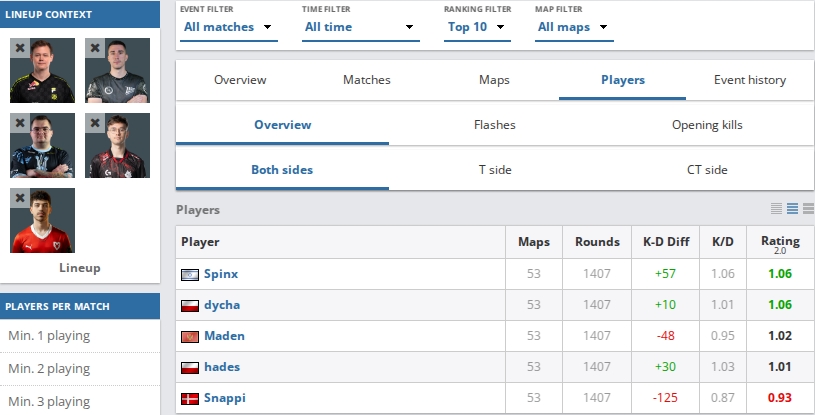Select the Both sides tab
This screenshot has width=815, height=415.
[282, 170]
